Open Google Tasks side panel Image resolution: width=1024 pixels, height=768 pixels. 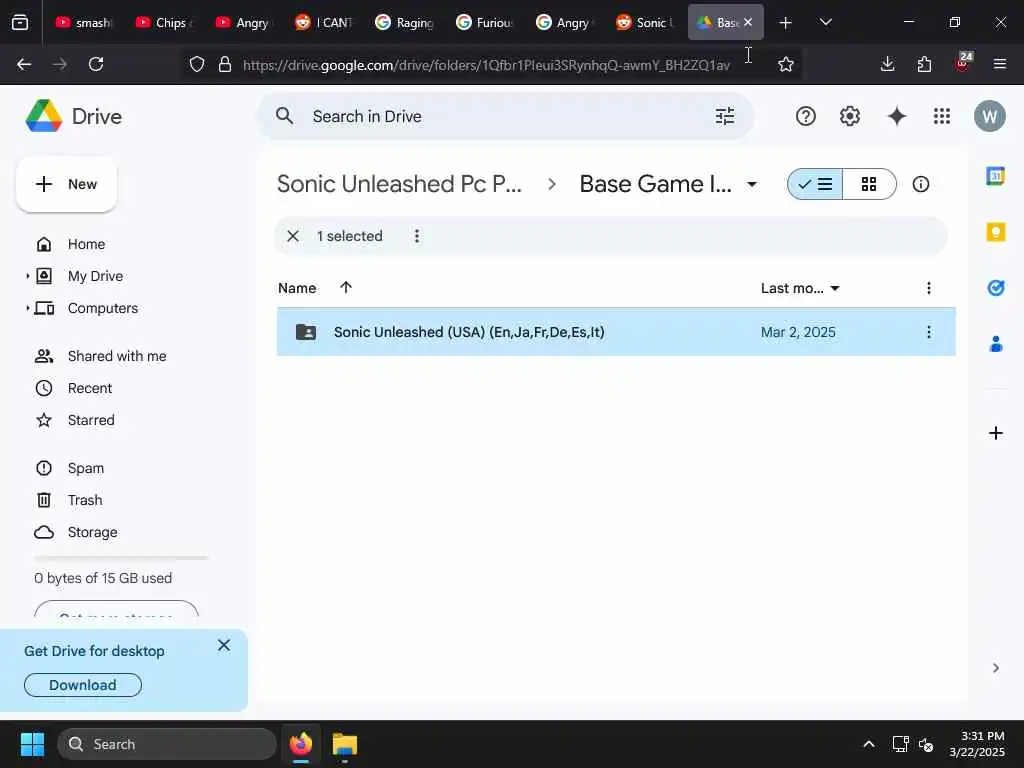[x=995, y=287]
